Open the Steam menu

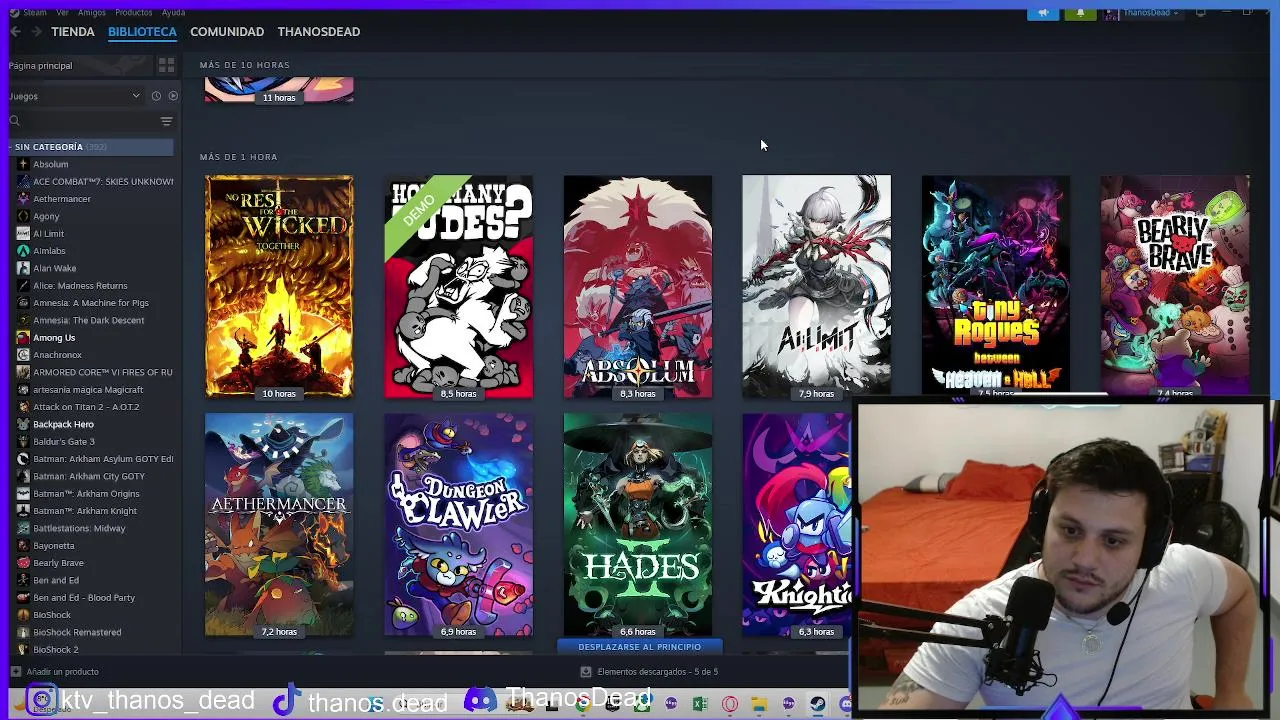[35, 13]
